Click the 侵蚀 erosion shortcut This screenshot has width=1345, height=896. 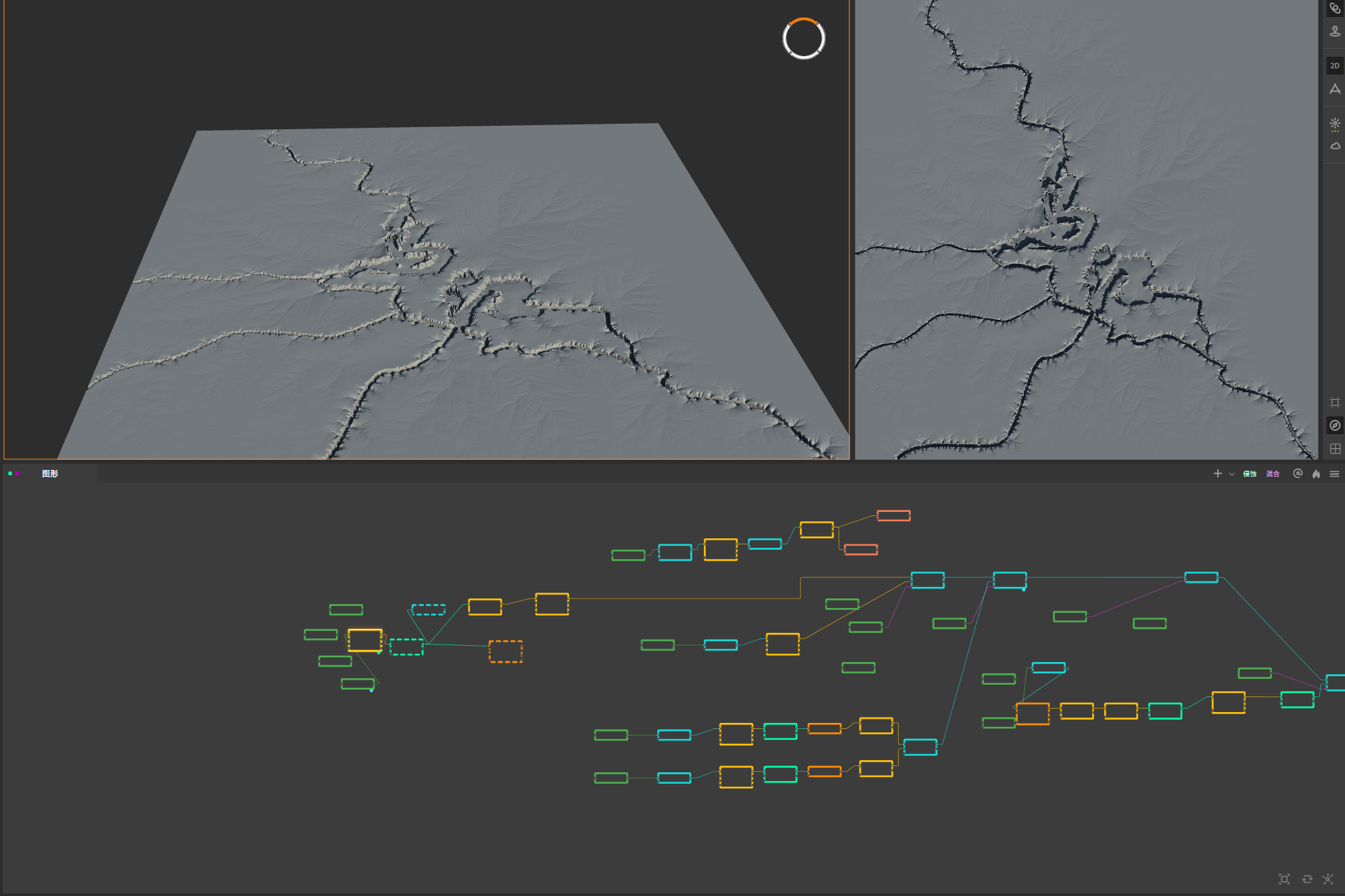(1250, 473)
